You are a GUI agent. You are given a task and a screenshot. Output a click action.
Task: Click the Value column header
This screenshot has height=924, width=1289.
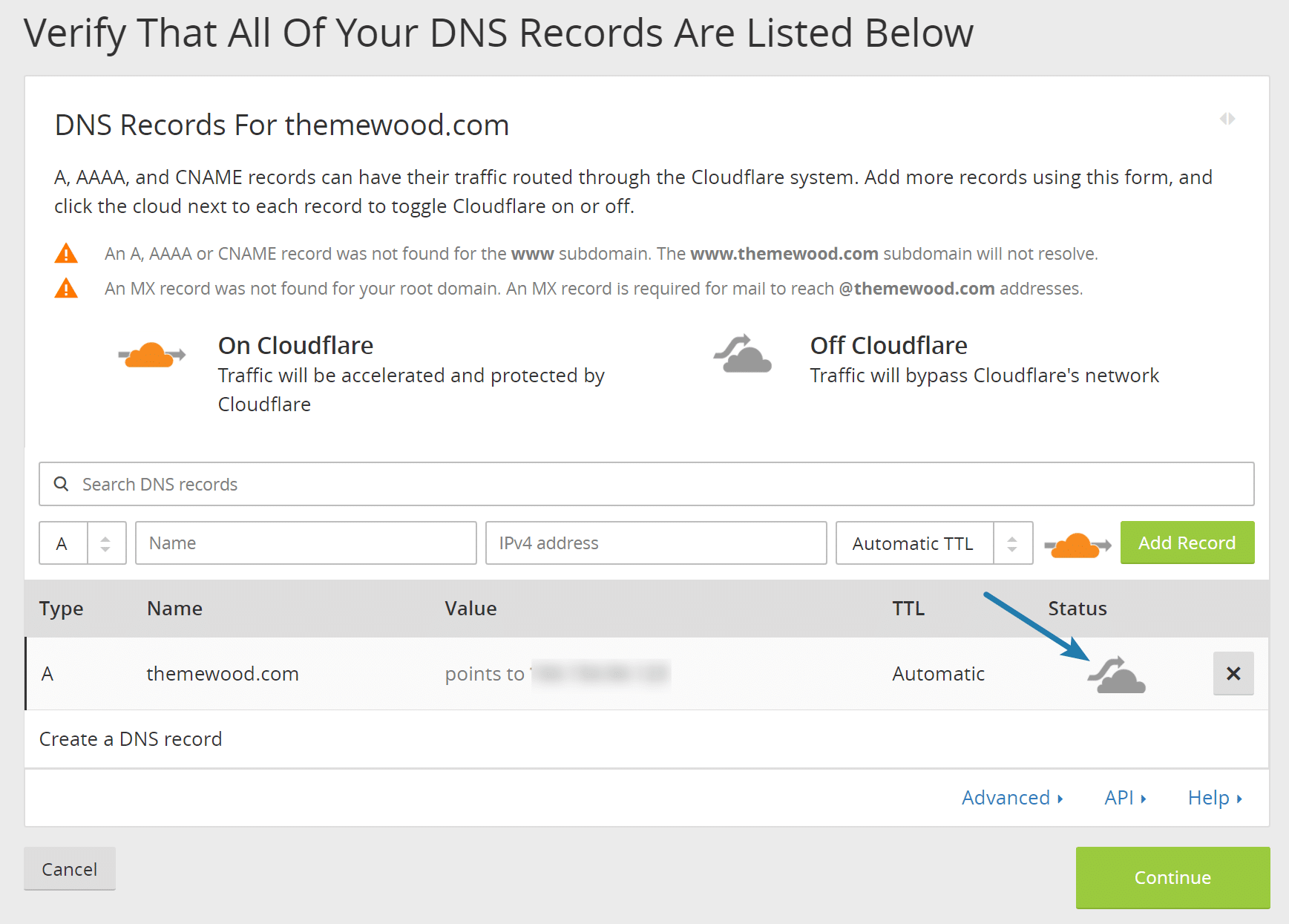click(470, 609)
